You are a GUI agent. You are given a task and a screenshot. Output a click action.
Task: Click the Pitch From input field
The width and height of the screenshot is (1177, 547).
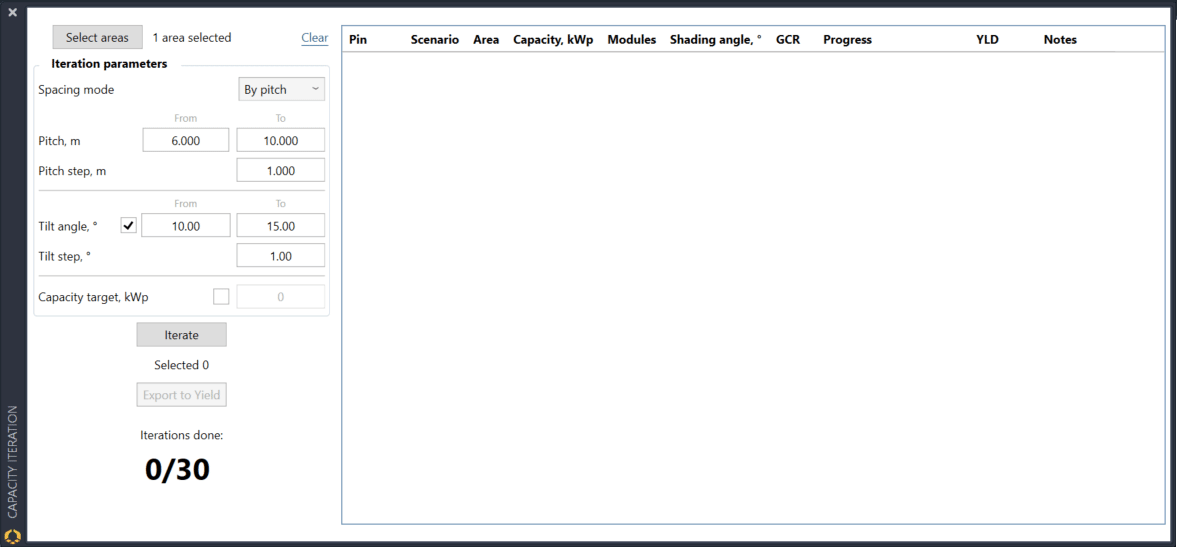(x=186, y=141)
